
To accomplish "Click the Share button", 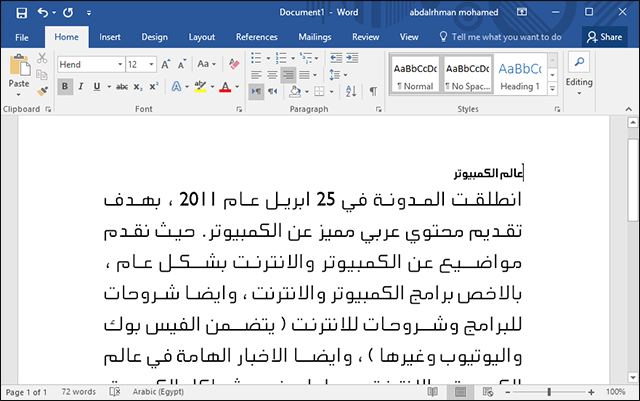I will tap(604, 37).
